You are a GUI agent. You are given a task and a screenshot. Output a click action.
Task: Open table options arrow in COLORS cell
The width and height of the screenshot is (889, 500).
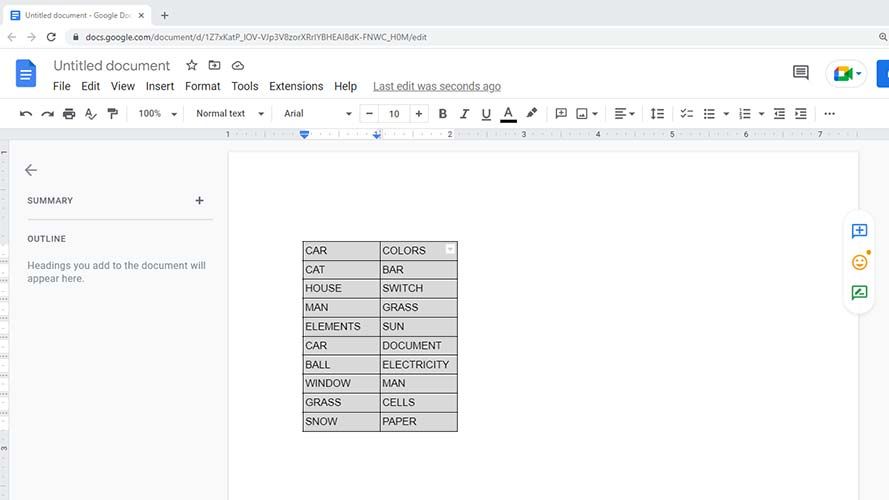(450, 249)
